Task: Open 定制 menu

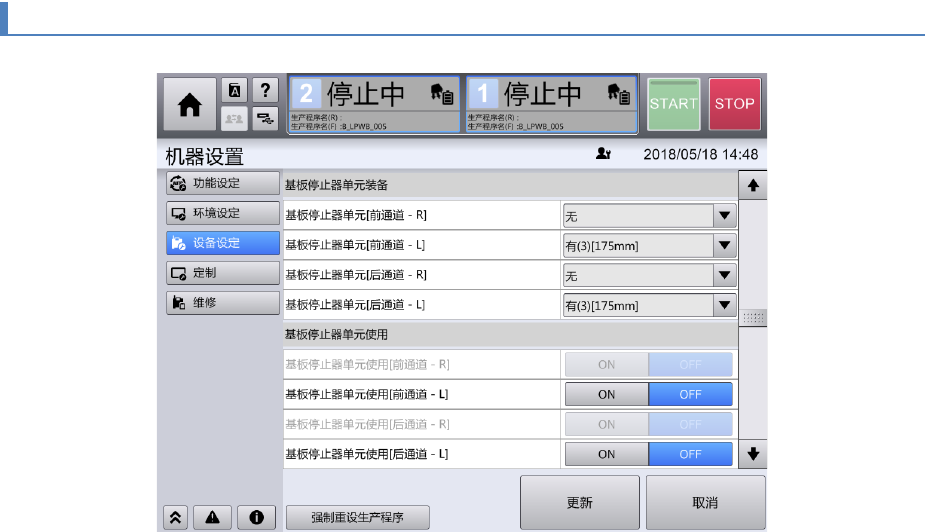Action: coord(223,272)
